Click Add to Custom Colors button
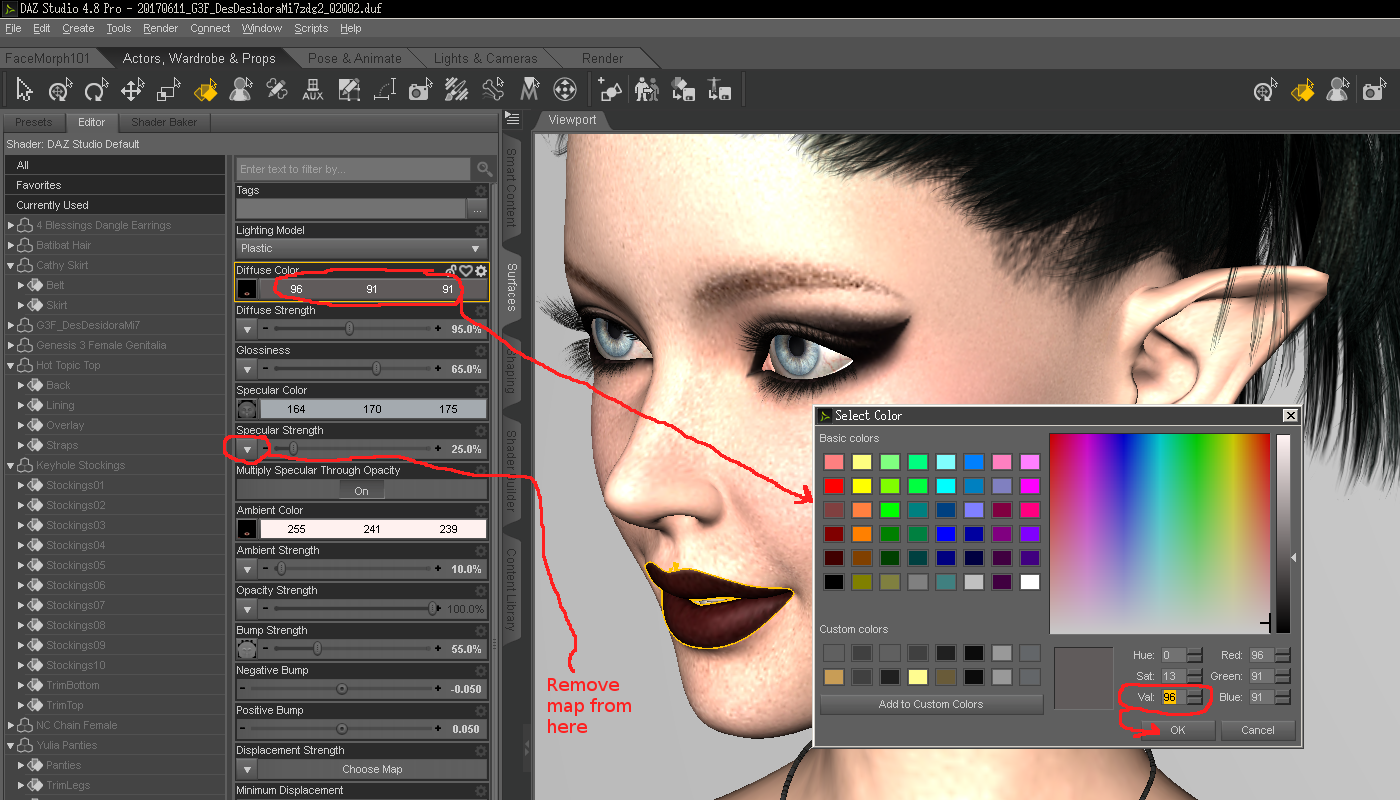The height and width of the screenshot is (800, 1400). [931, 704]
